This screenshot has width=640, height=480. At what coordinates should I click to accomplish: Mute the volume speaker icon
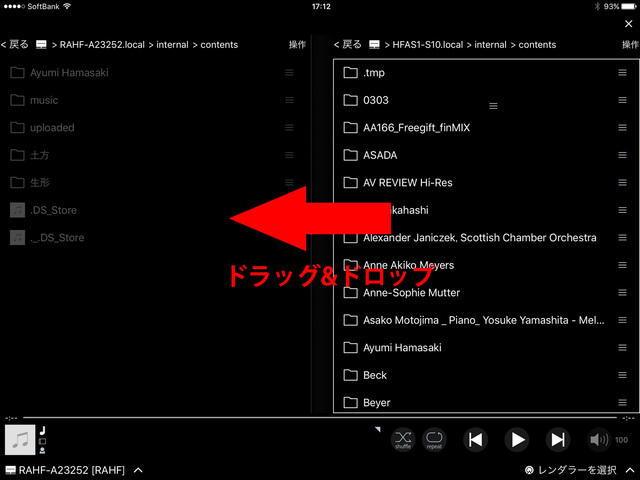tap(598, 439)
